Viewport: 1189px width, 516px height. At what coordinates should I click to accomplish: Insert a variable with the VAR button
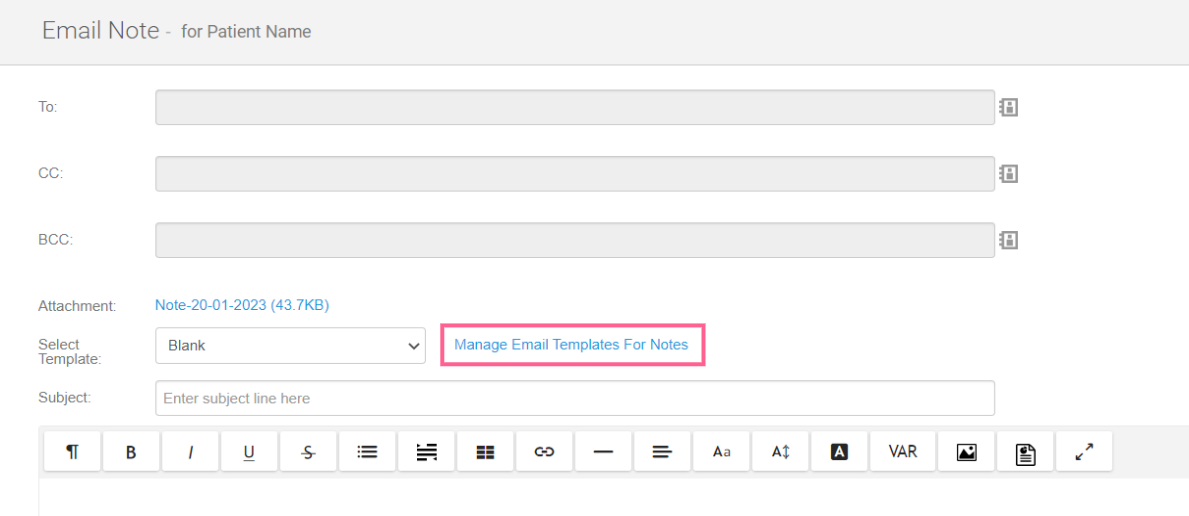point(902,452)
